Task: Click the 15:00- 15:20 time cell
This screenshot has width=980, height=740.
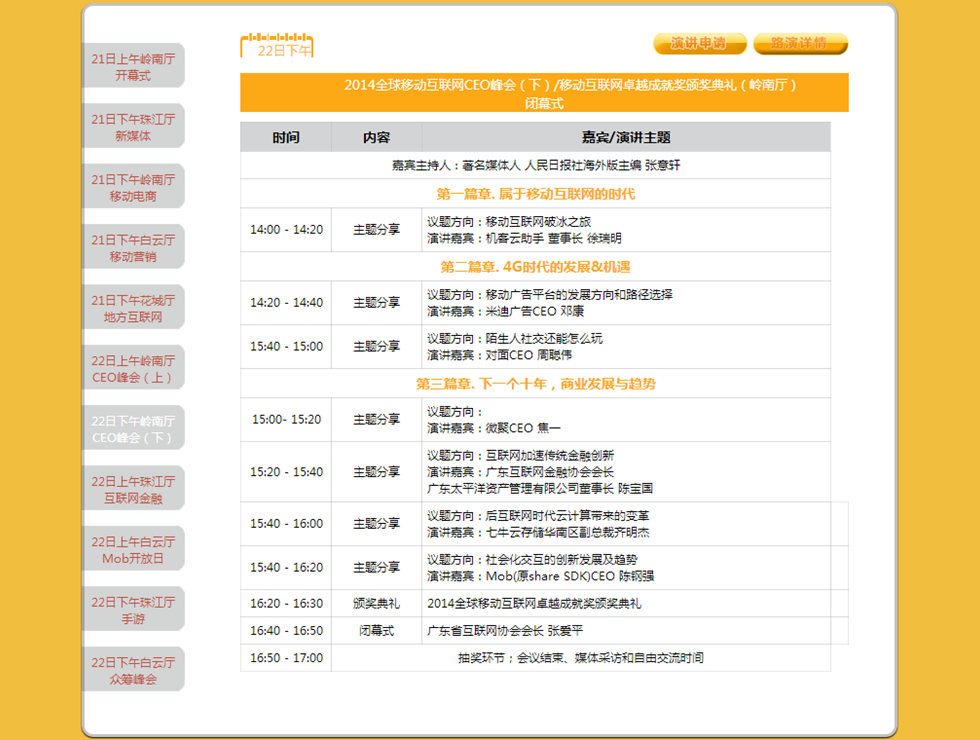Action: click(x=286, y=419)
